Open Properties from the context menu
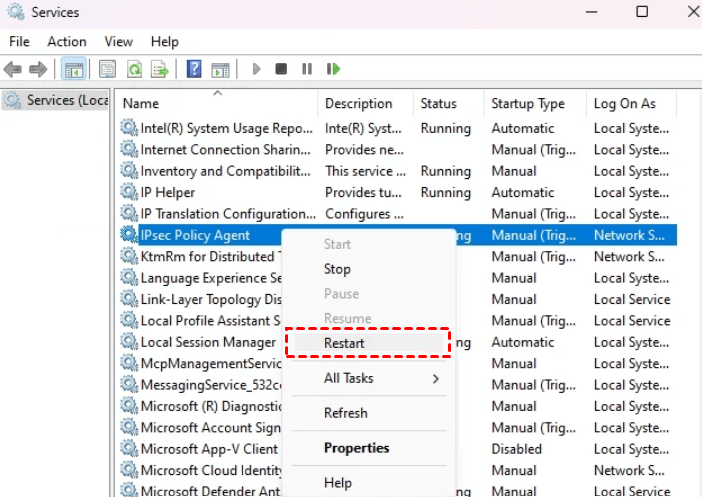Viewport: 702px width, 497px height. pos(356,448)
